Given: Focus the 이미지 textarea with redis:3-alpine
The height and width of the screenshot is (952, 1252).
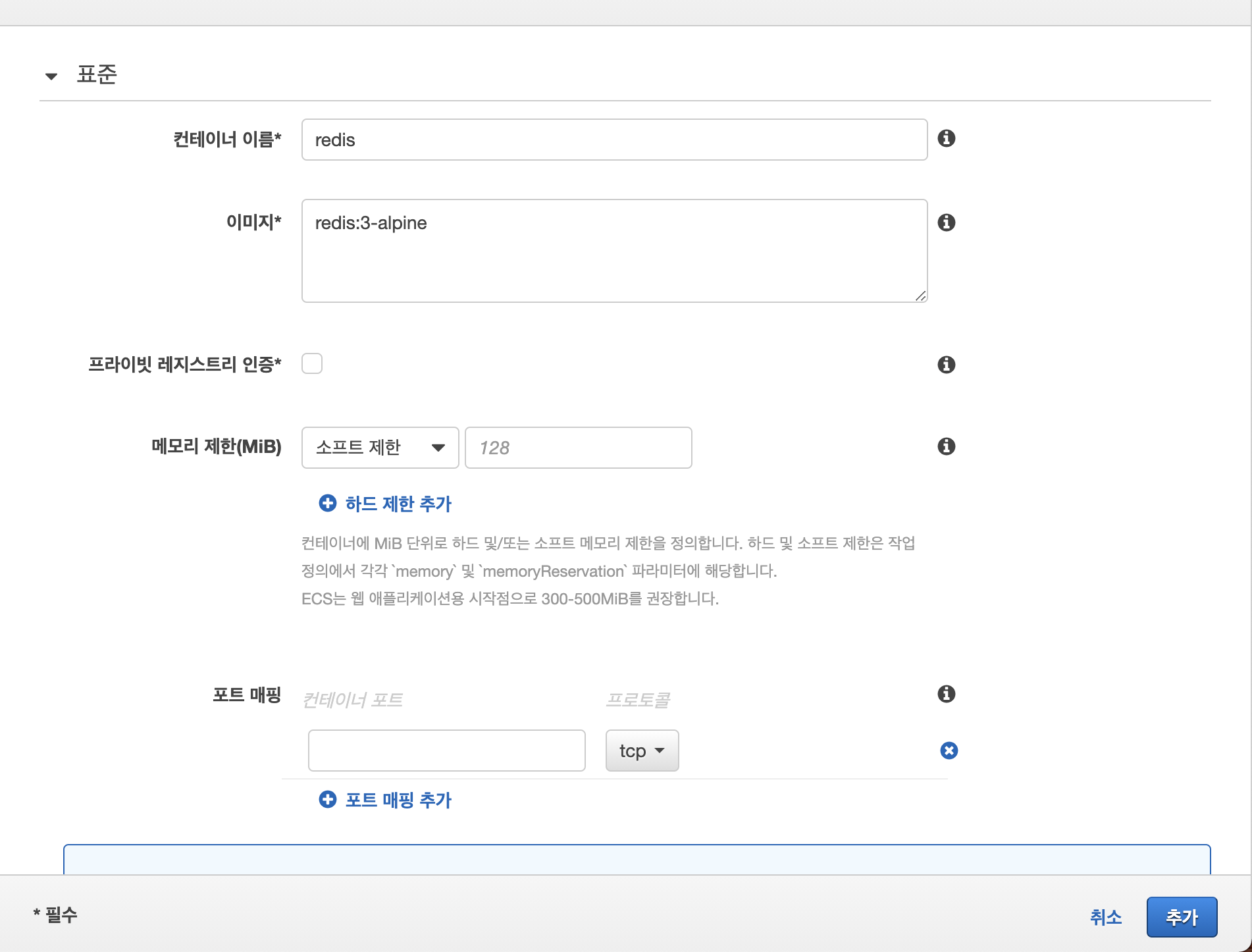Looking at the screenshot, I should pyautogui.click(x=614, y=251).
